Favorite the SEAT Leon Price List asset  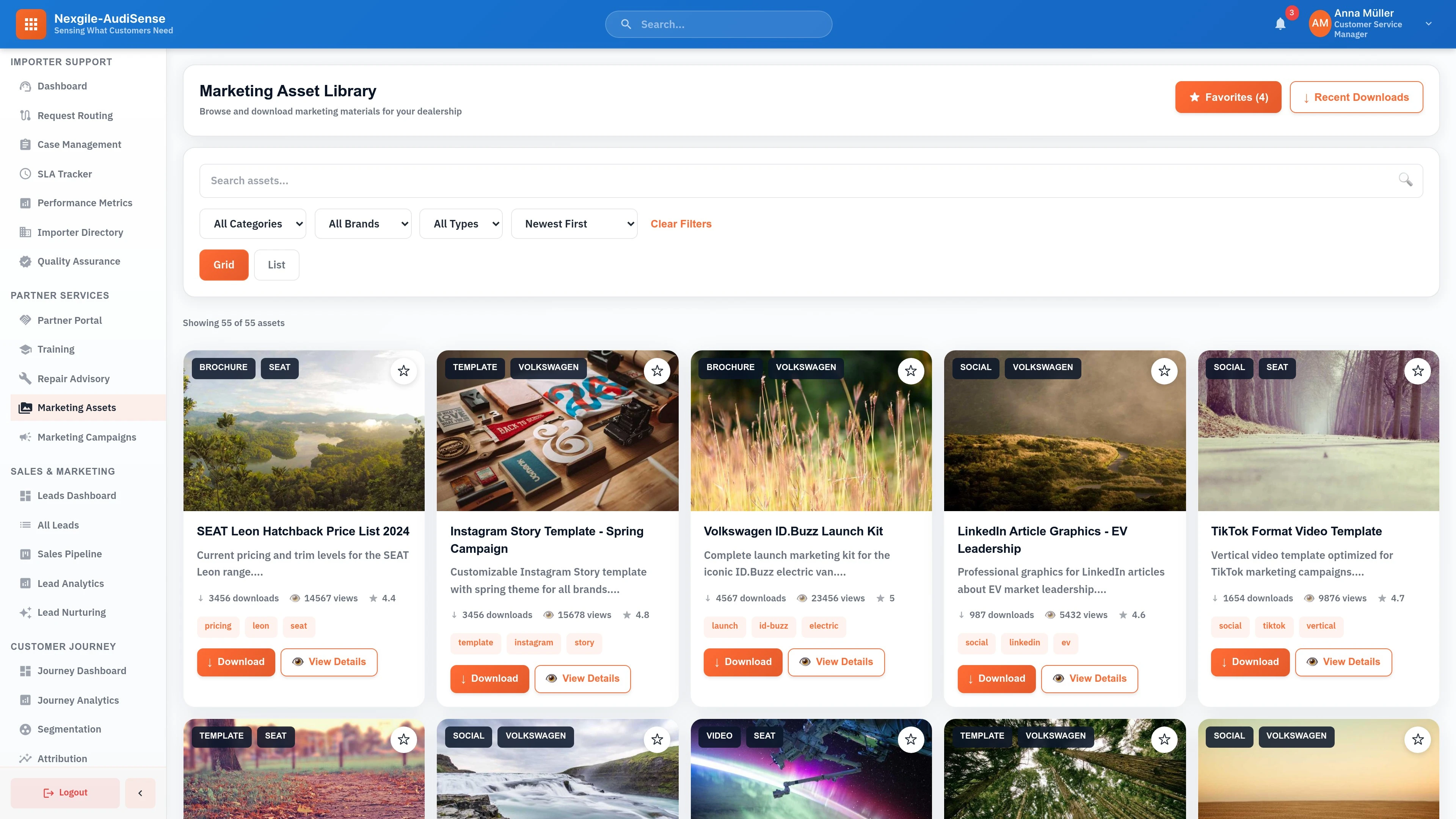click(403, 371)
